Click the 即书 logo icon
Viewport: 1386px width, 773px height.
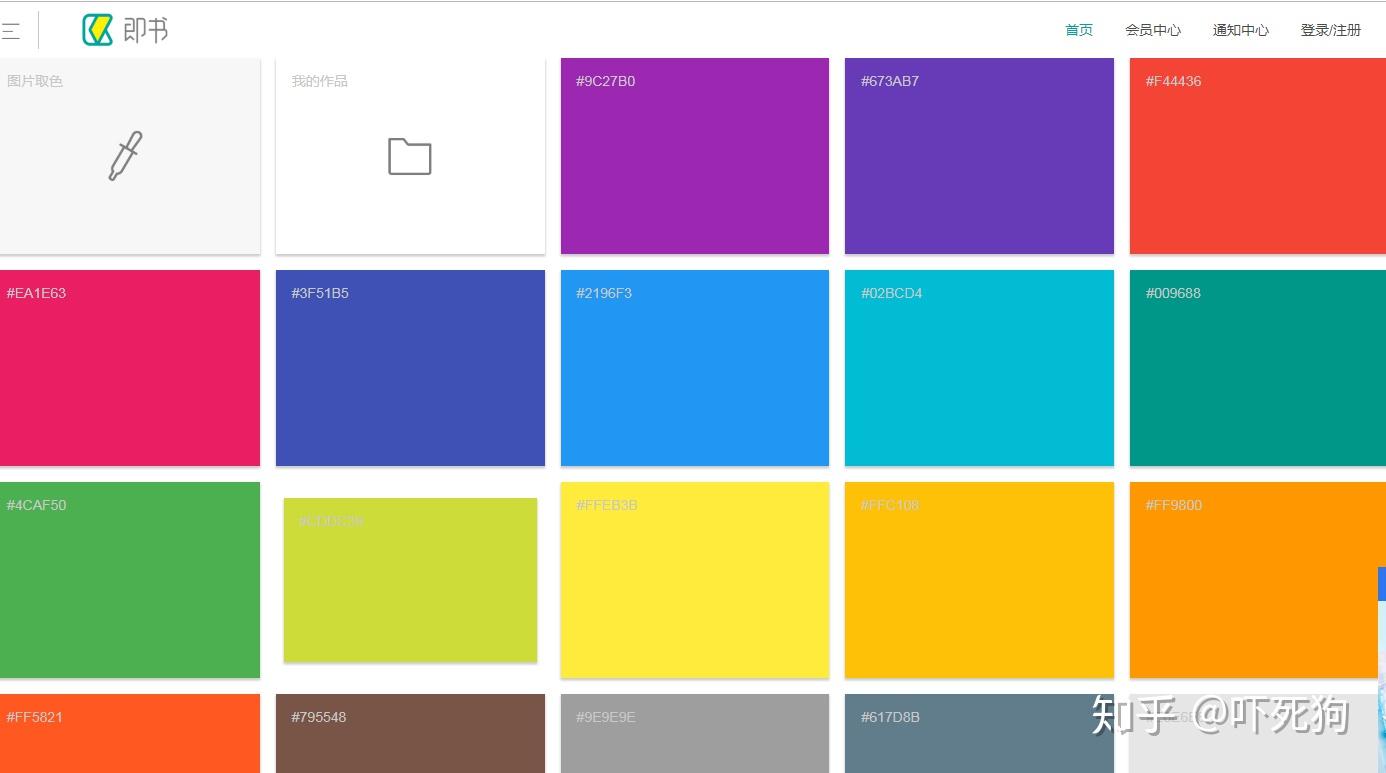pos(98,30)
